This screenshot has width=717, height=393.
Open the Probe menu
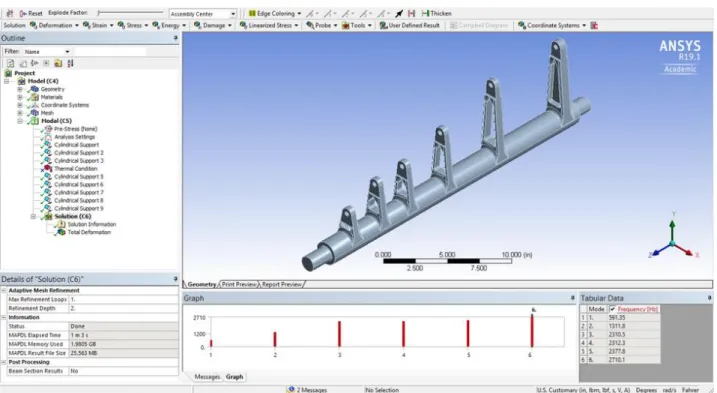point(321,25)
